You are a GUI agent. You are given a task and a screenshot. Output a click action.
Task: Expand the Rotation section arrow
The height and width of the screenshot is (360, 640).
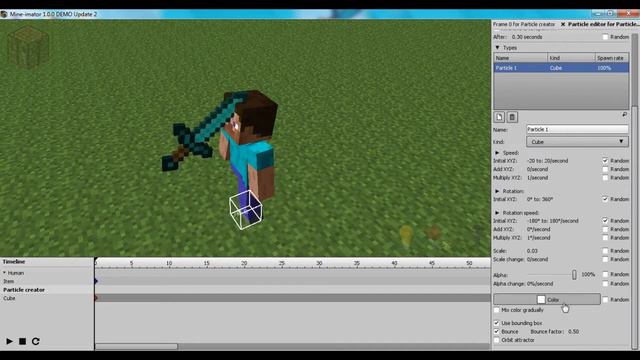pyautogui.click(x=497, y=191)
